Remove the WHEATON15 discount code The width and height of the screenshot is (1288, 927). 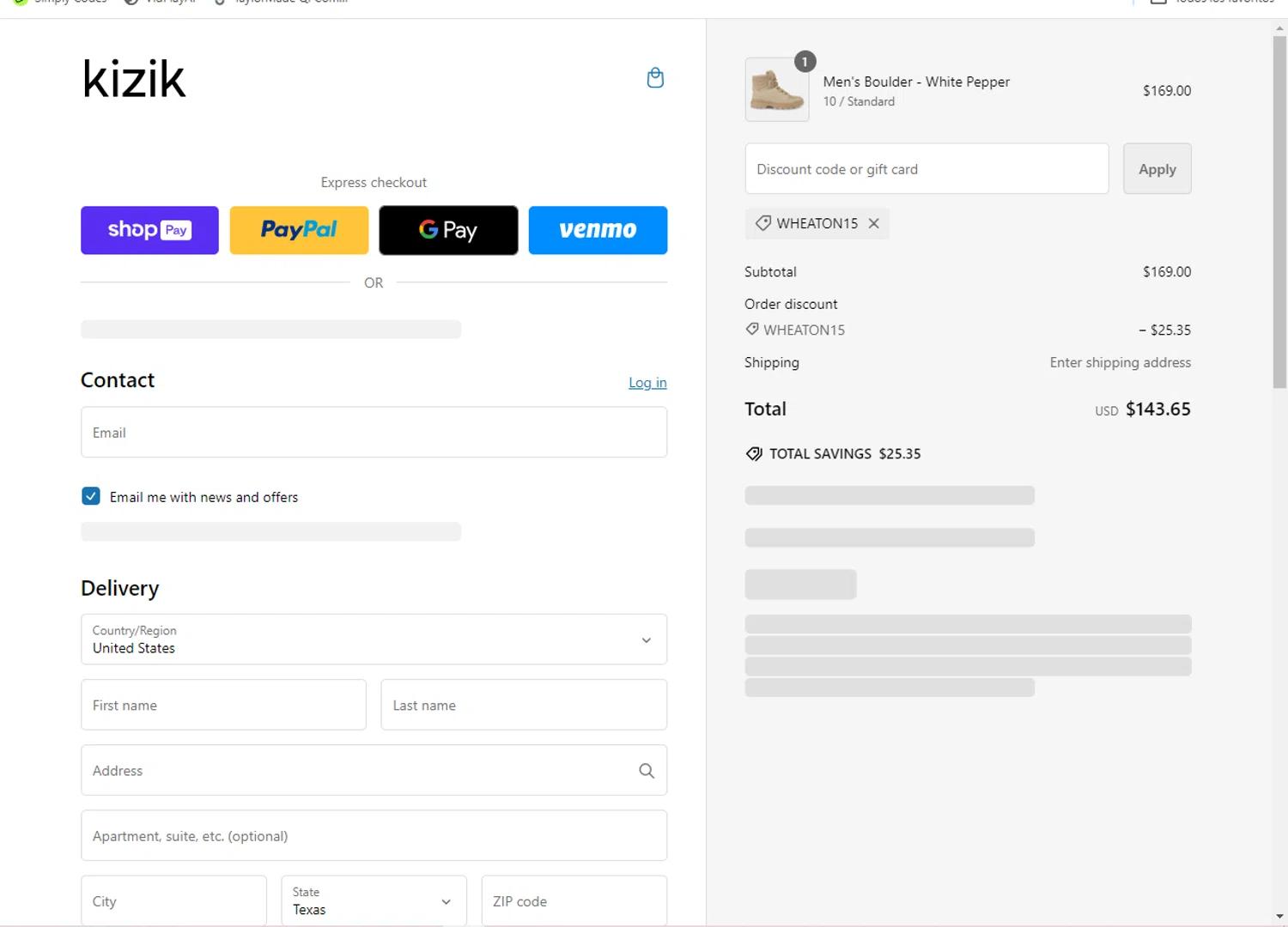(x=873, y=223)
